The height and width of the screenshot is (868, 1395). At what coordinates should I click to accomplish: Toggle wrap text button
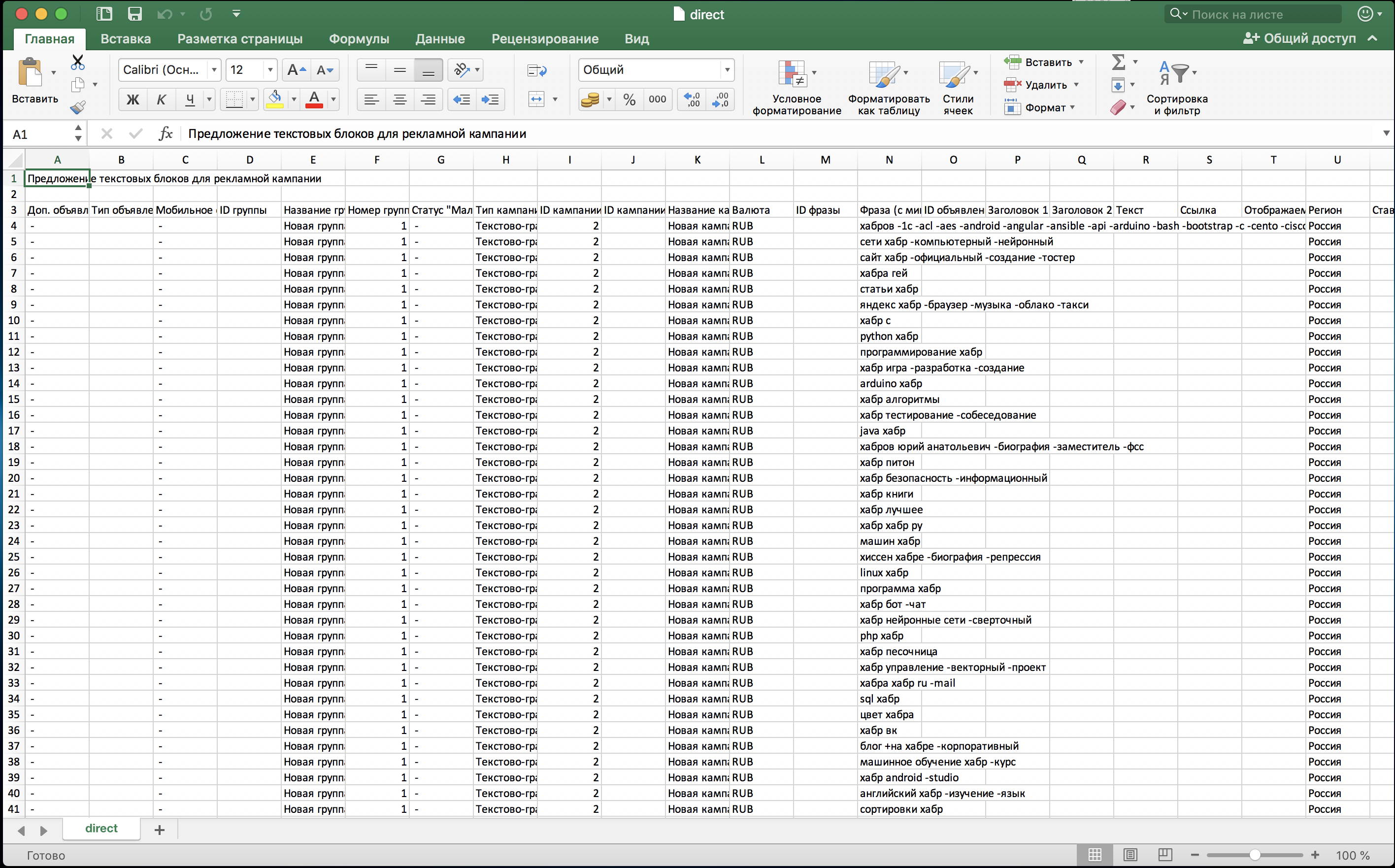(x=537, y=70)
